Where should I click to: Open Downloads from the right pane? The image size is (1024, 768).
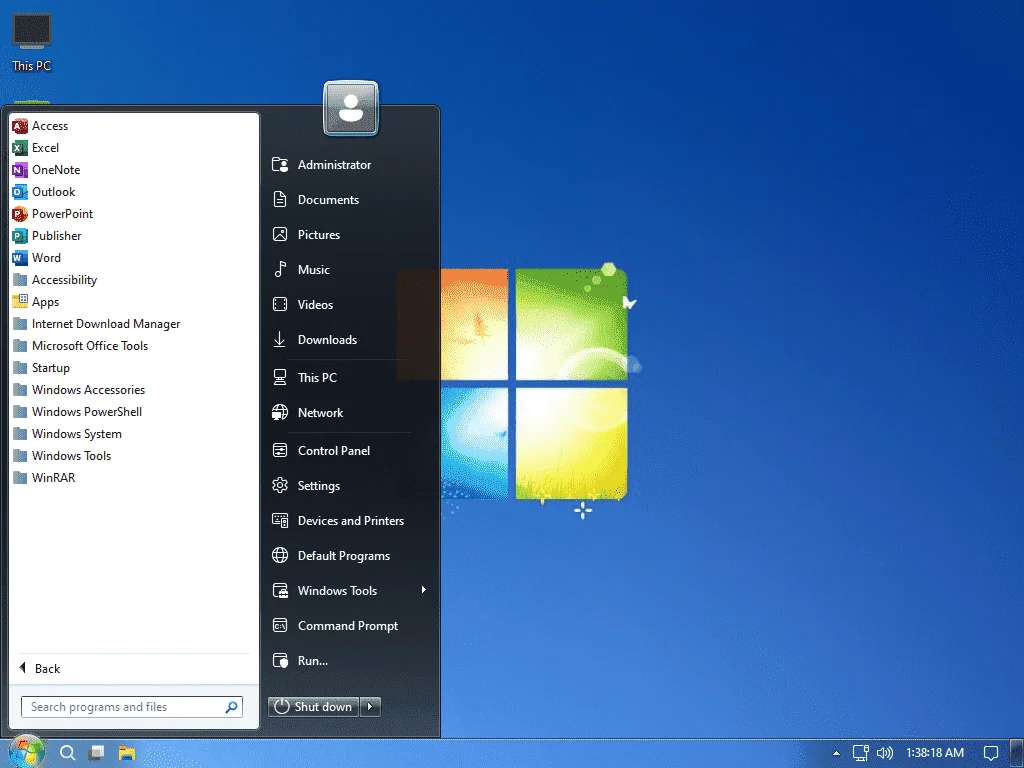pyautogui.click(x=349, y=340)
